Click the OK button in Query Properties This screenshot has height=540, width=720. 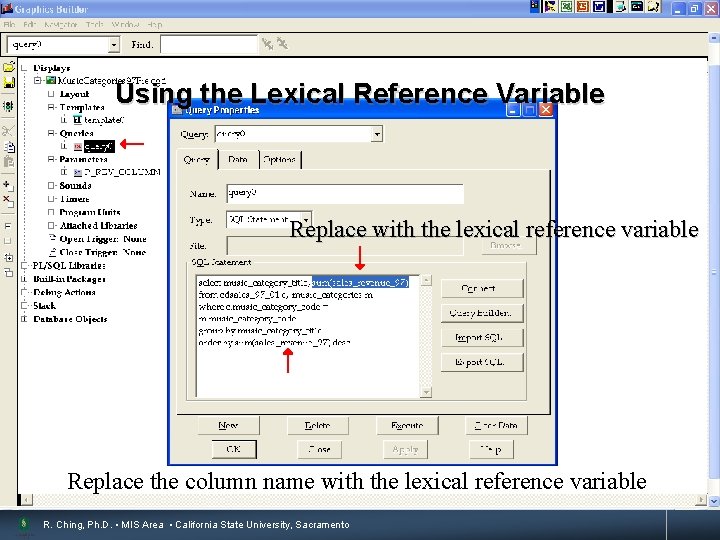(x=234, y=449)
